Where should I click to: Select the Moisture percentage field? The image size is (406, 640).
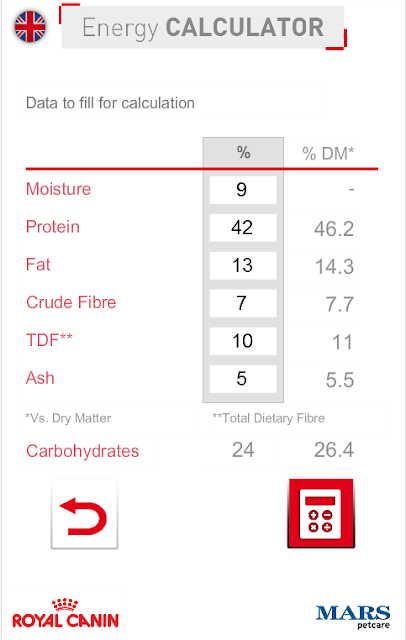243,190
